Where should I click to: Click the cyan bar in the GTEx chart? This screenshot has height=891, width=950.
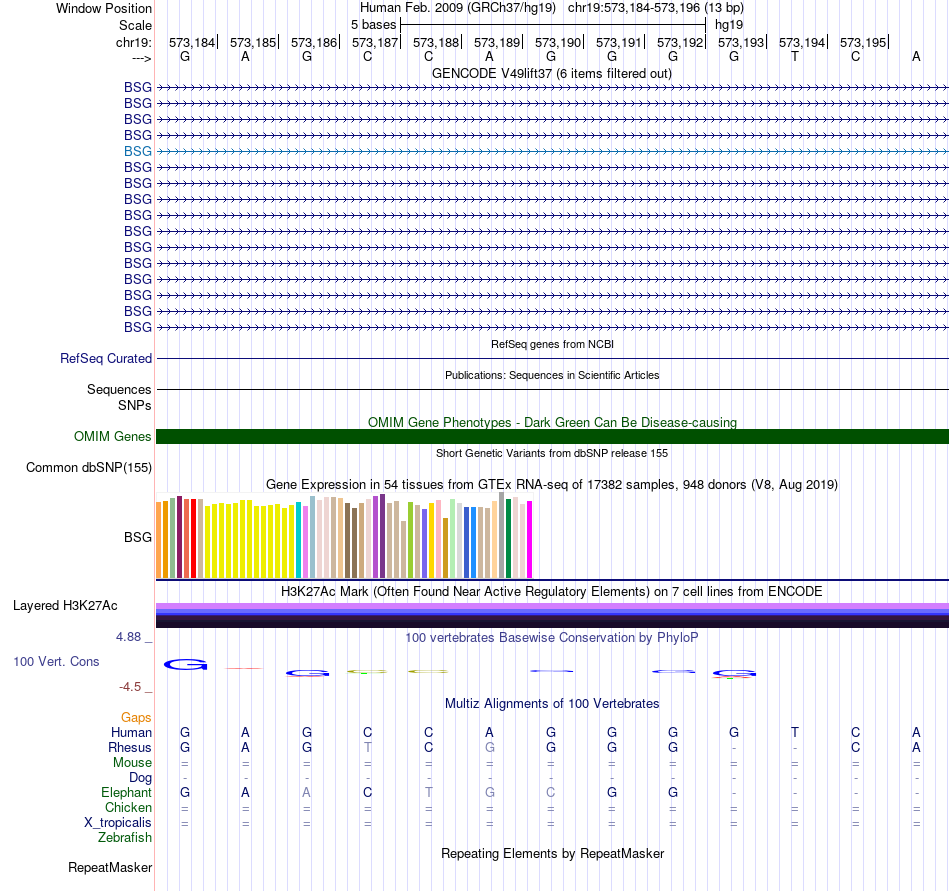tap(299, 540)
